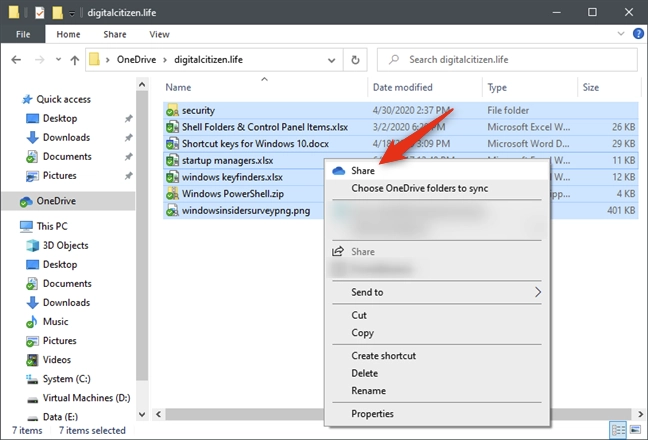Go up one folder level arrow
This screenshot has width=648, height=440.
(x=75, y=60)
